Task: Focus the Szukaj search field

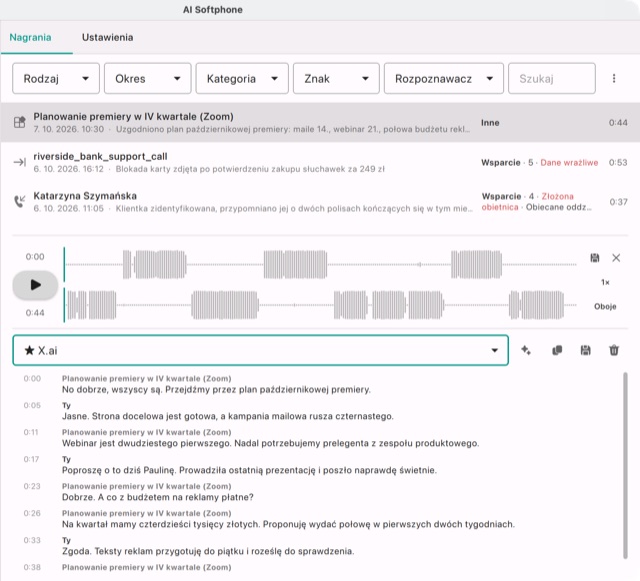Action: [552, 78]
